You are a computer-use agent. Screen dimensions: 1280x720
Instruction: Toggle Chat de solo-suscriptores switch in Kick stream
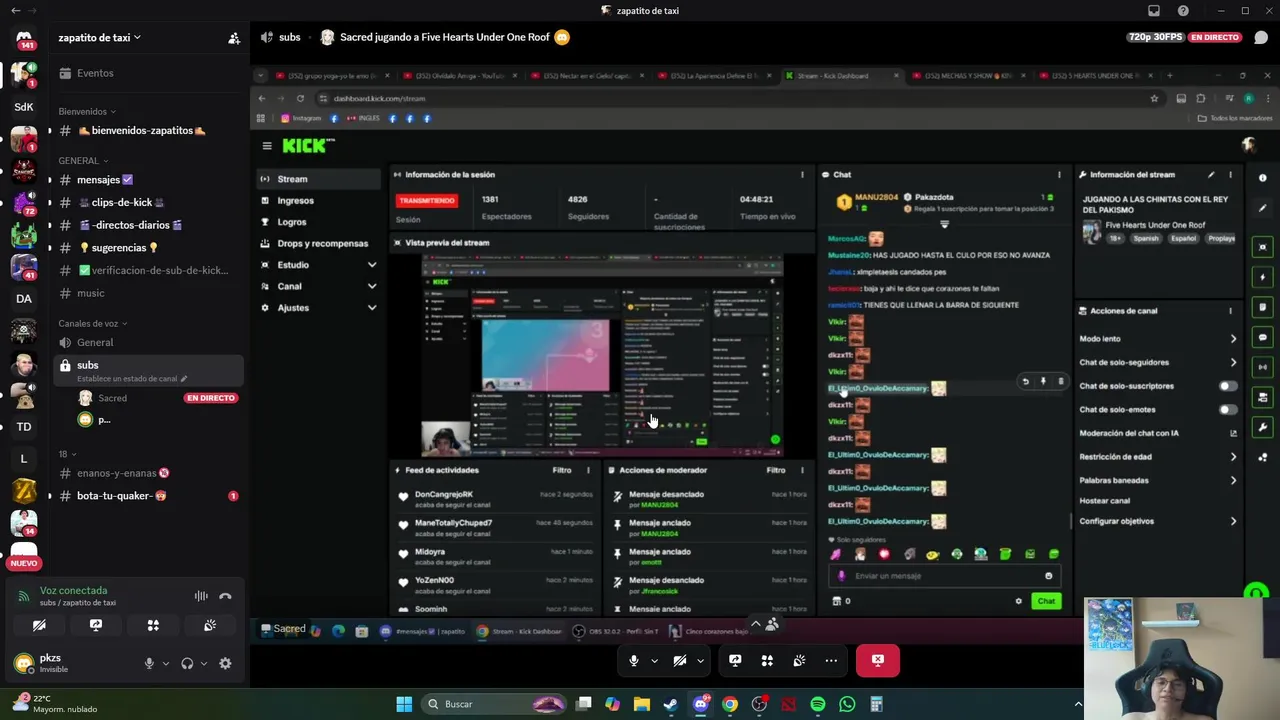(1227, 386)
